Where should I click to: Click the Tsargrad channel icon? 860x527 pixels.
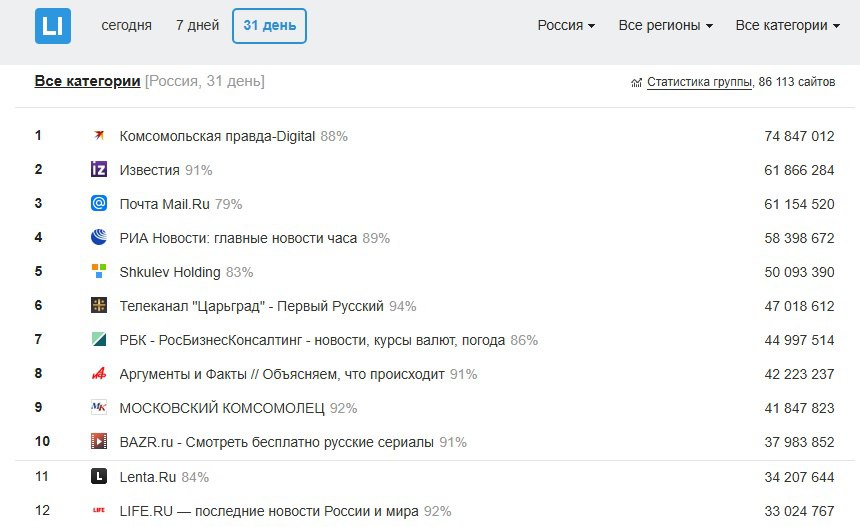98,306
